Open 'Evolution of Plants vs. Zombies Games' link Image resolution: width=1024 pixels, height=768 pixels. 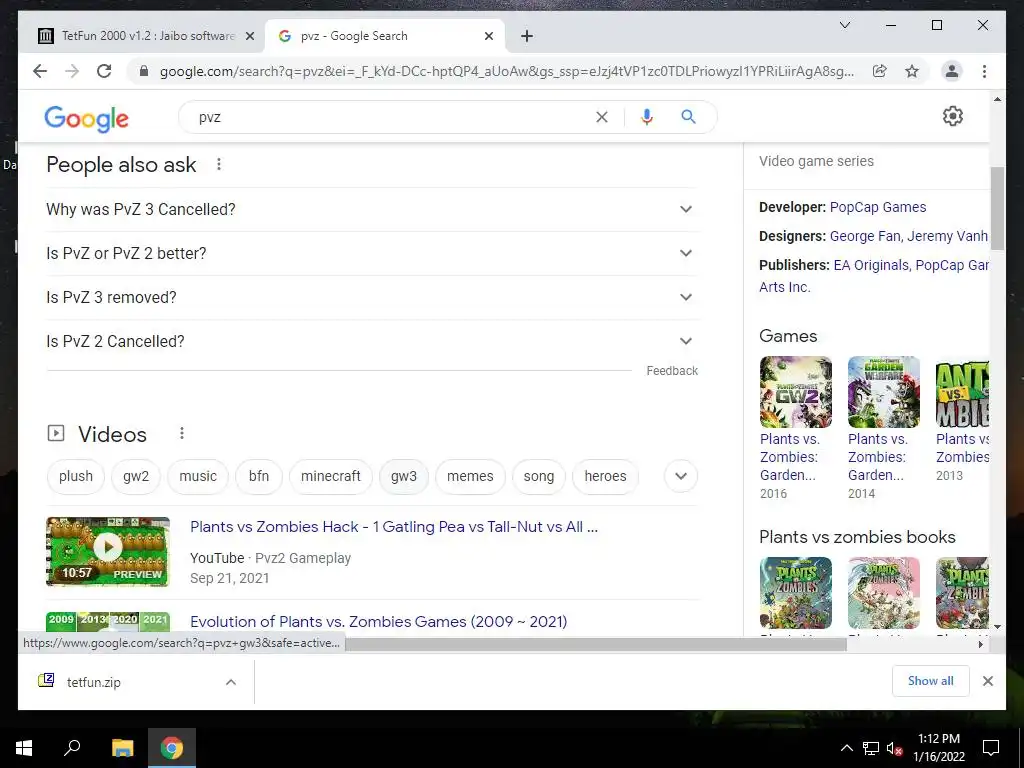pyautogui.click(x=379, y=622)
